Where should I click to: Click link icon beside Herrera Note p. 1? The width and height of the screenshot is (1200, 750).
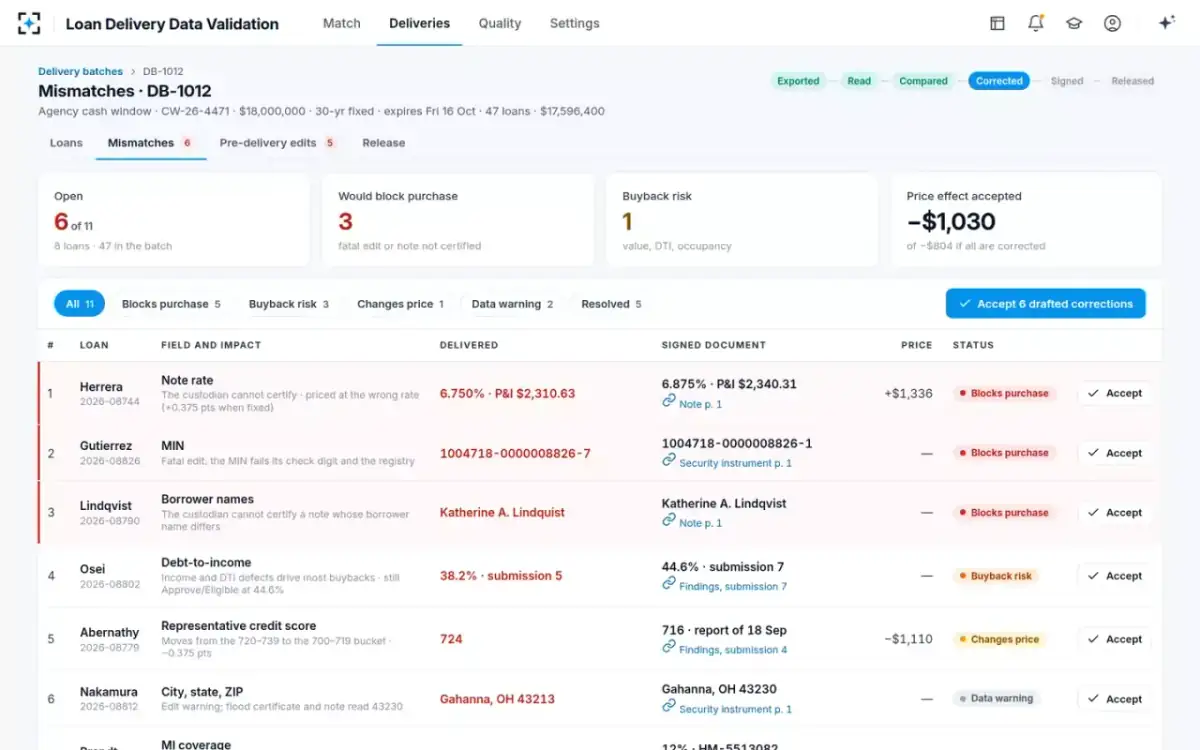pos(668,401)
